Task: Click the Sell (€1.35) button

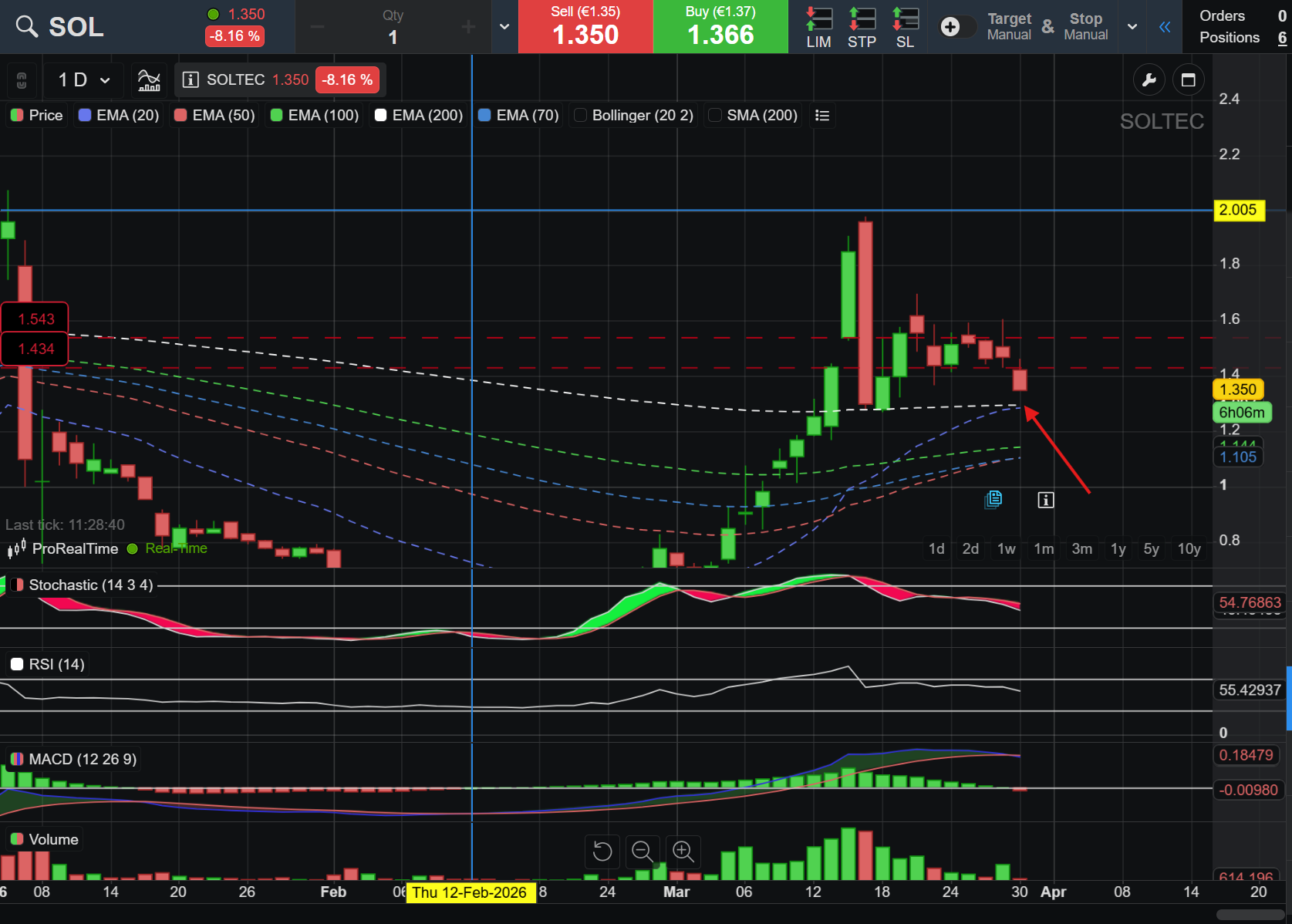Action: 585,27
